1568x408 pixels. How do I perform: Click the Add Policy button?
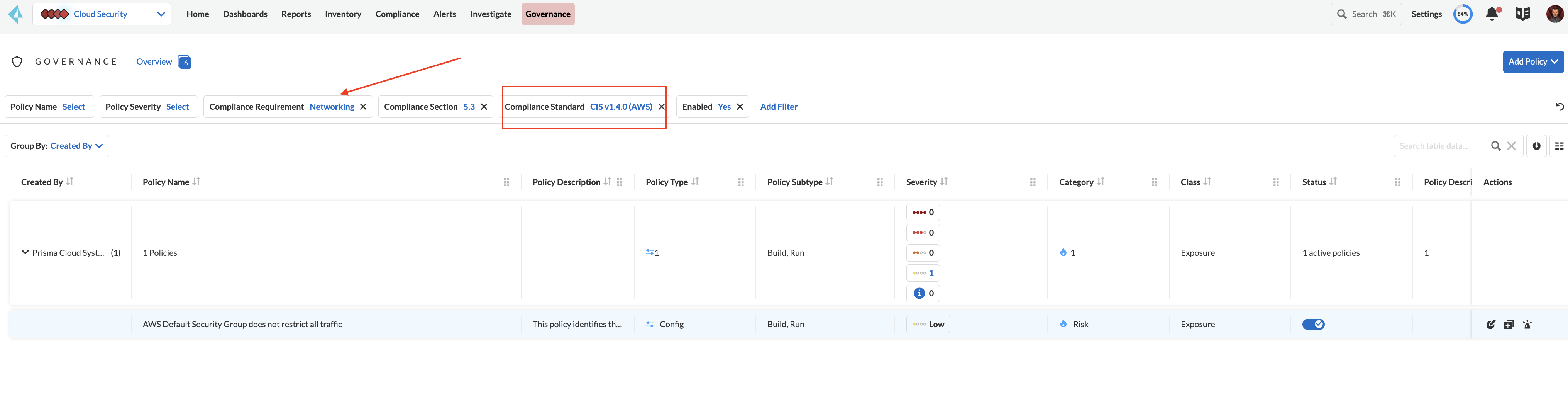click(x=1532, y=61)
